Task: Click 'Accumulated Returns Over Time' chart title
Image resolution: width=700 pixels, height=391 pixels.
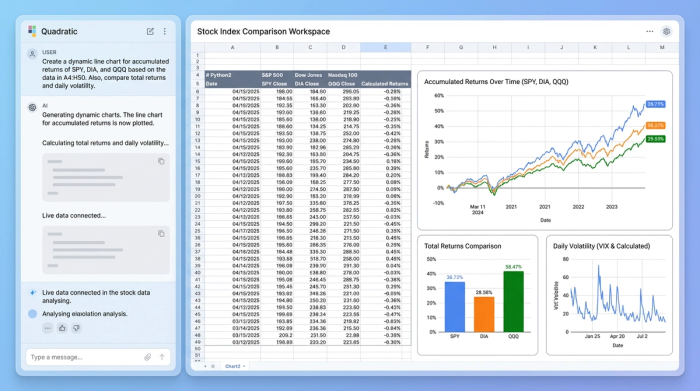Action: 496,82
